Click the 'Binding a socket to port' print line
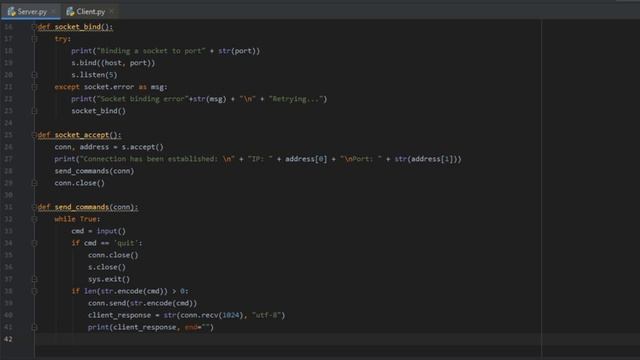640x360 pixels. [165, 51]
